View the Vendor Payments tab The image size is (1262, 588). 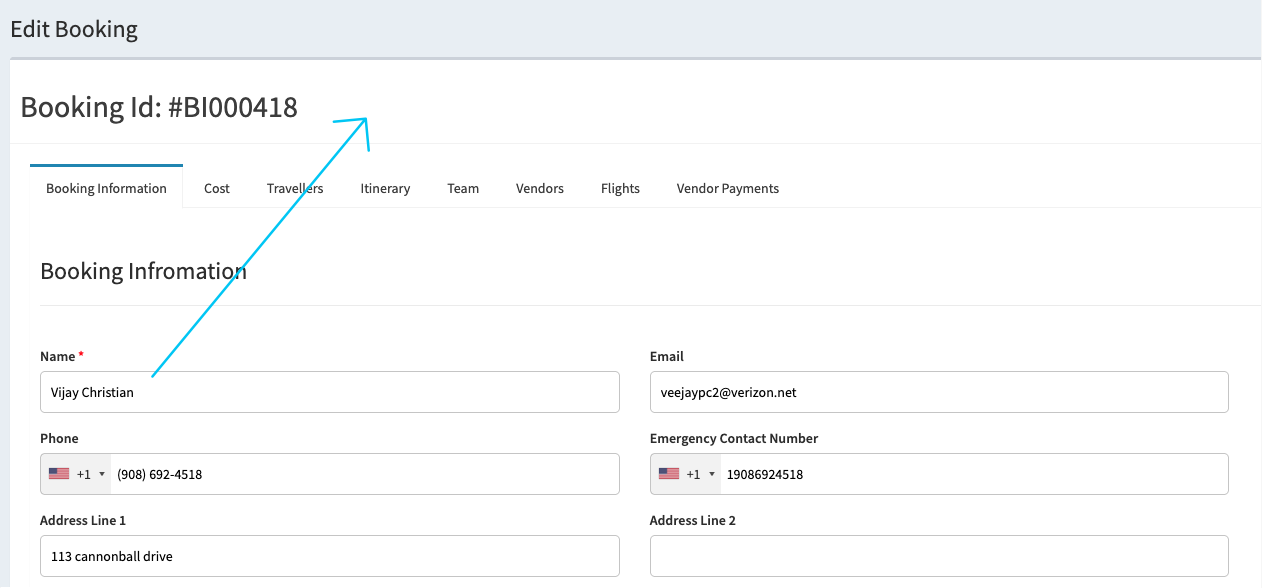727,188
